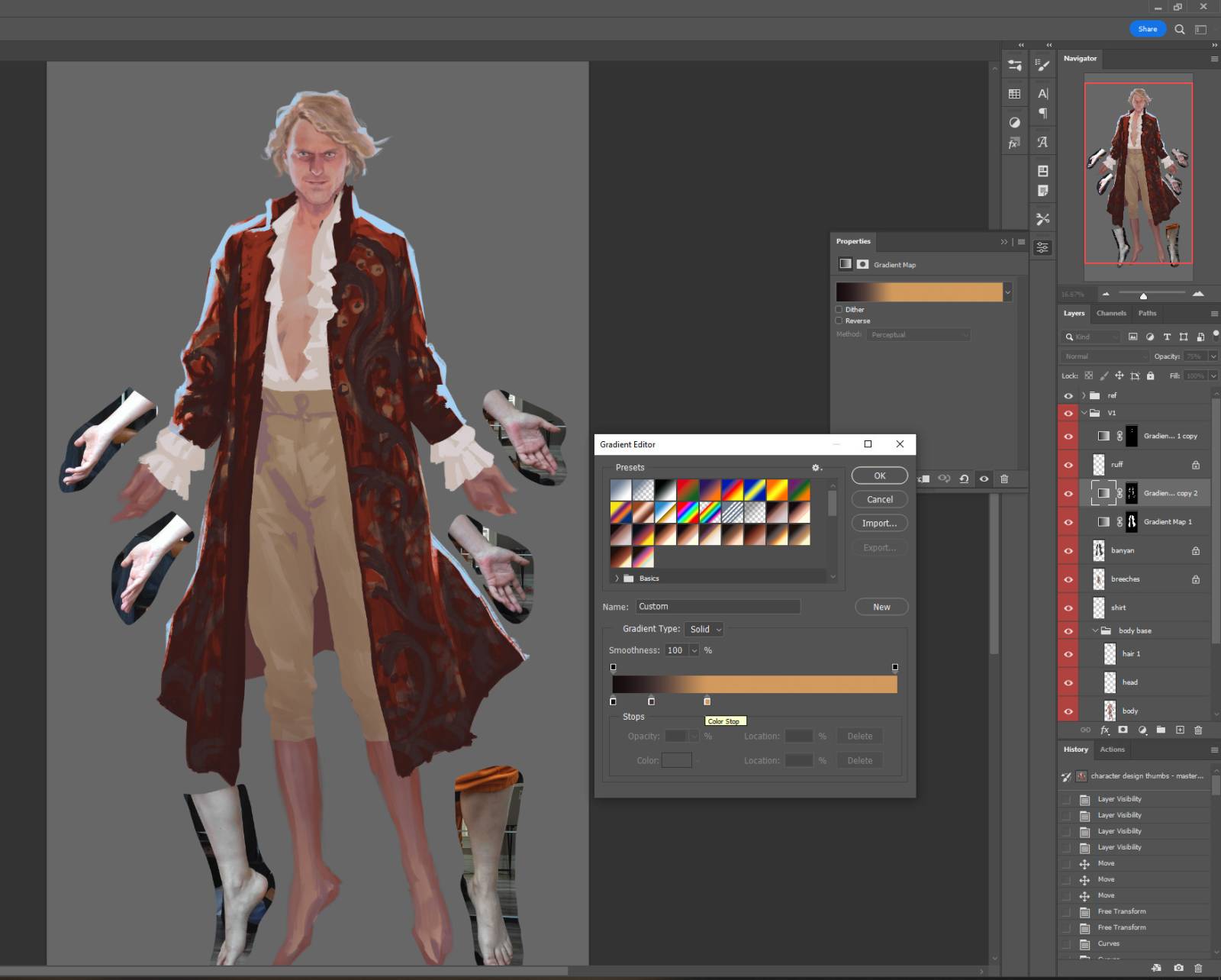Image resolution: width=1221 pixels, height=980 pixels.
Task: Select the tan color stop on gradient bar
Action: click(707, 701)
